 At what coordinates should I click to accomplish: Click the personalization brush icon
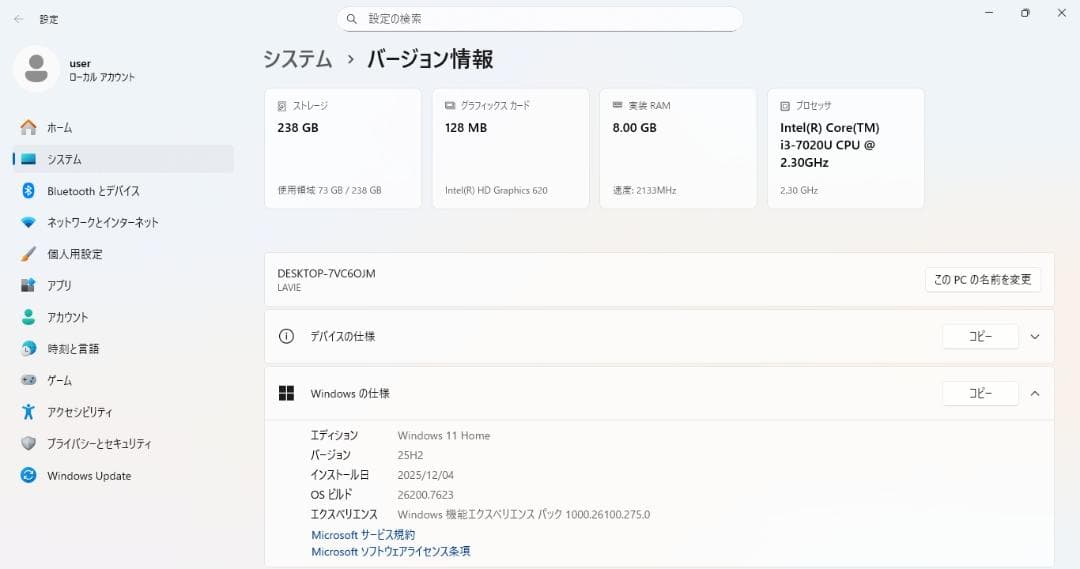28,254
